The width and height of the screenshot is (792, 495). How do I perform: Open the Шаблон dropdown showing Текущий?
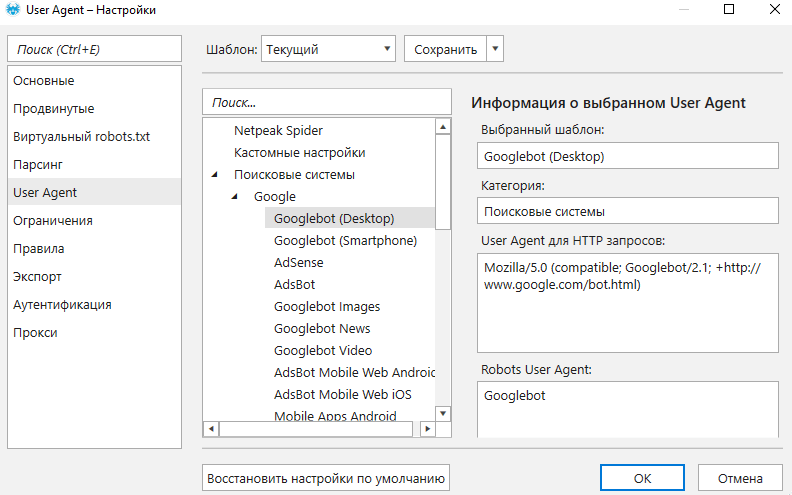[328, 49]
